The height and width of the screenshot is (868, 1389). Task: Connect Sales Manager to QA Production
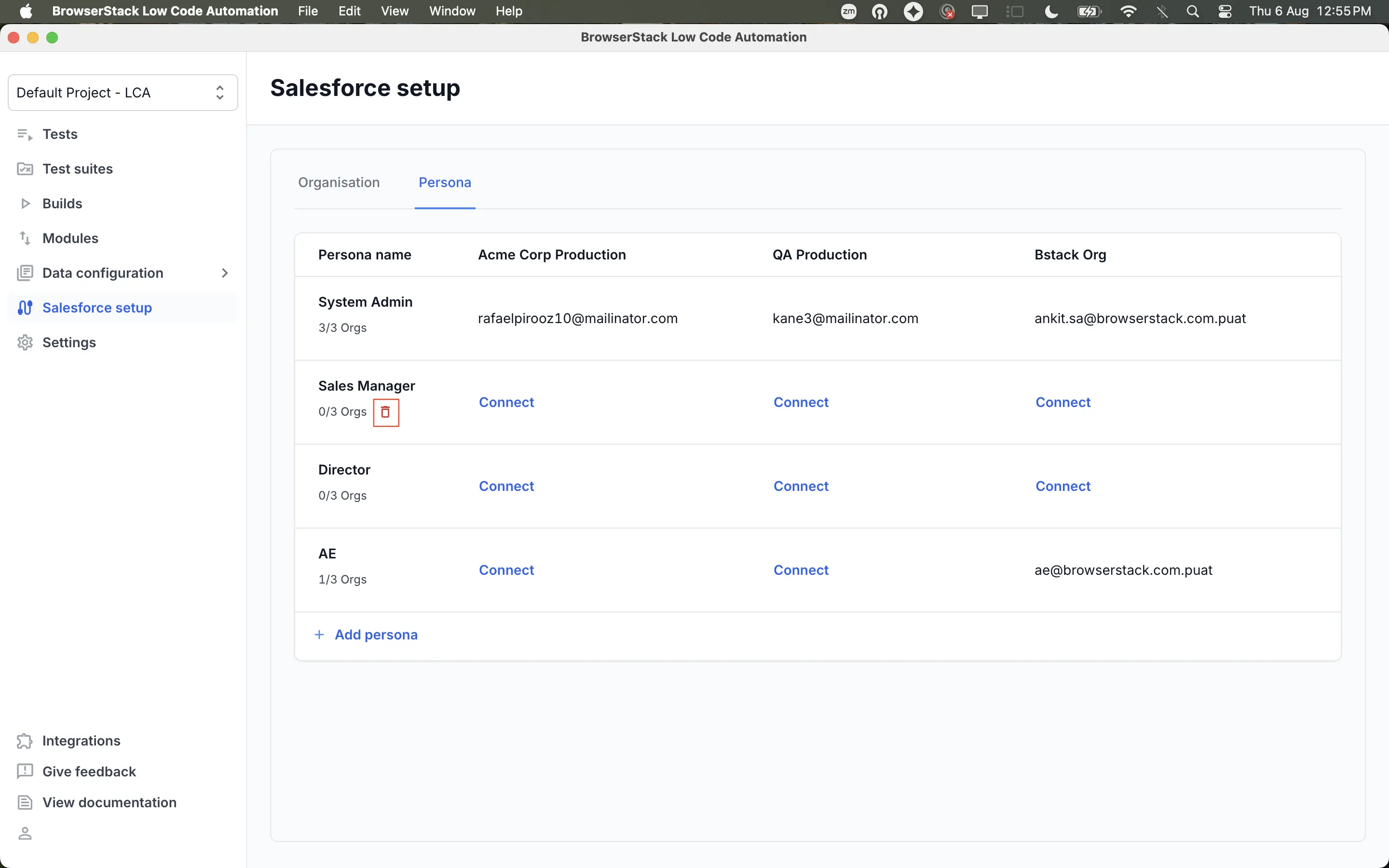[x=801, y=403]
